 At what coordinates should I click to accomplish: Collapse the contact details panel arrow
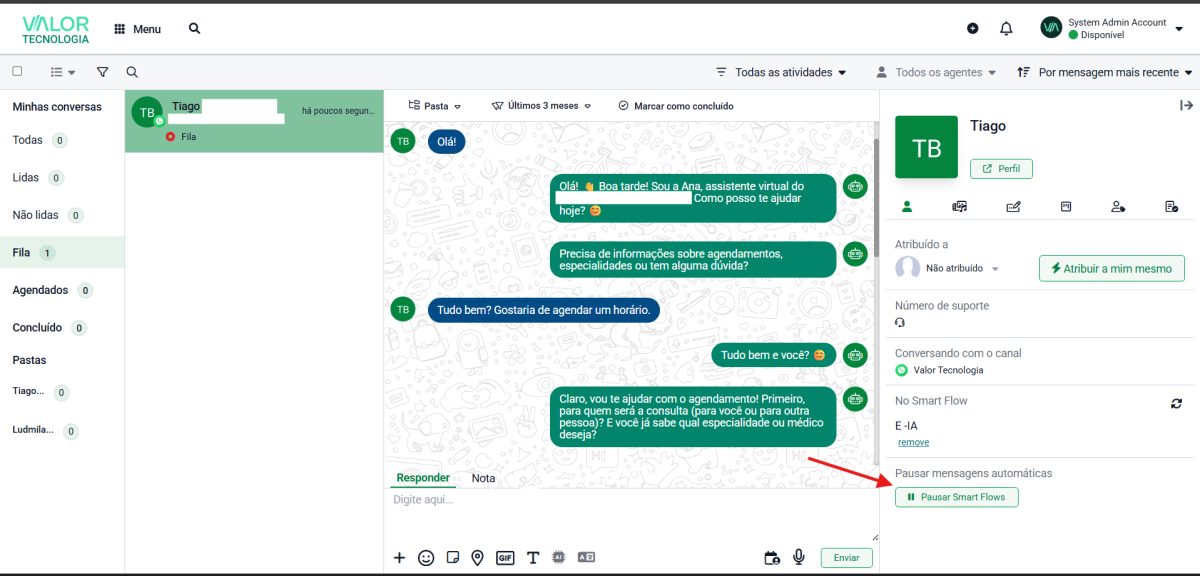pos(1187,105)
